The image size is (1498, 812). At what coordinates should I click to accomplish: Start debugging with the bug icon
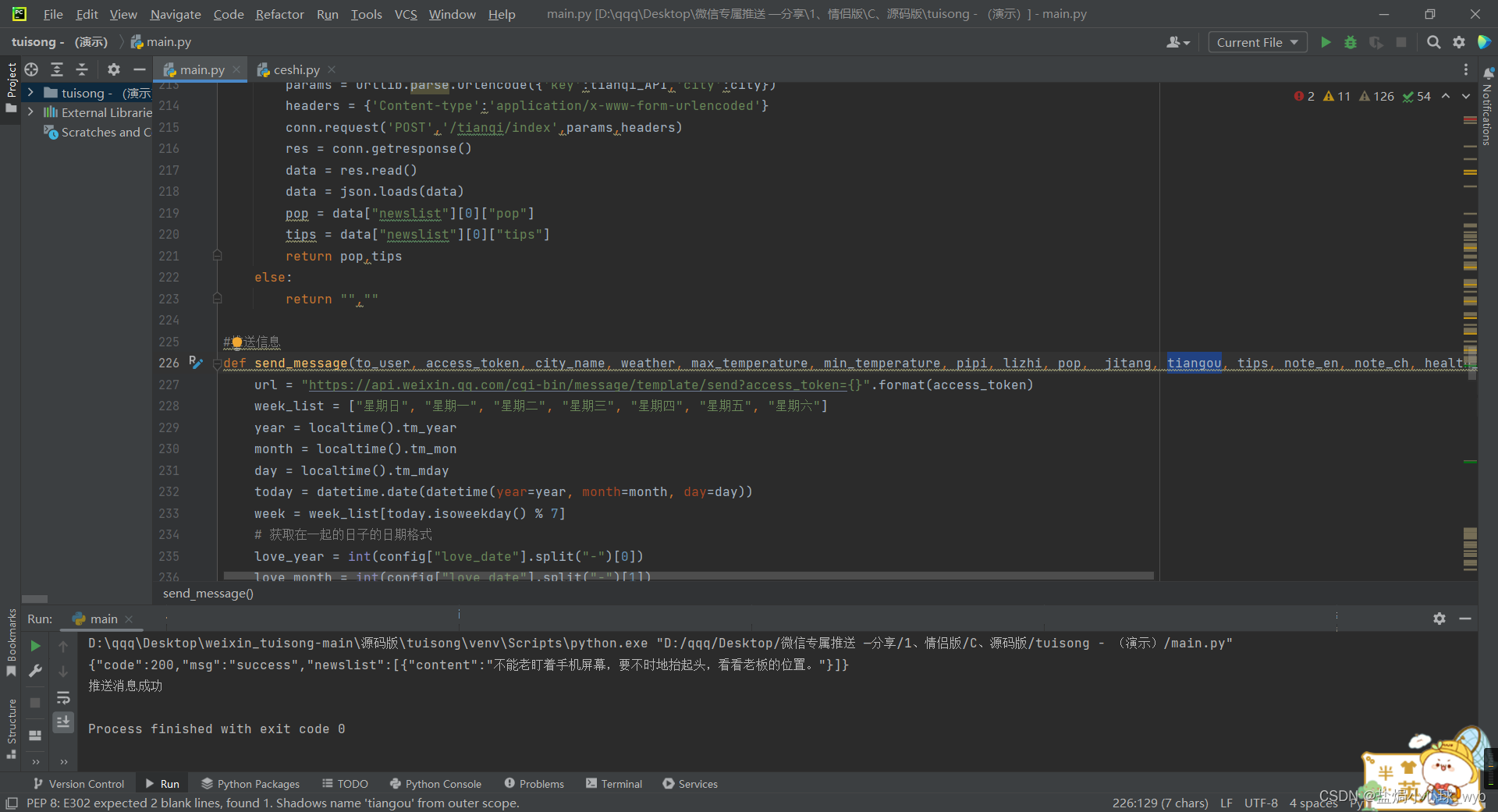[1351, 42]
